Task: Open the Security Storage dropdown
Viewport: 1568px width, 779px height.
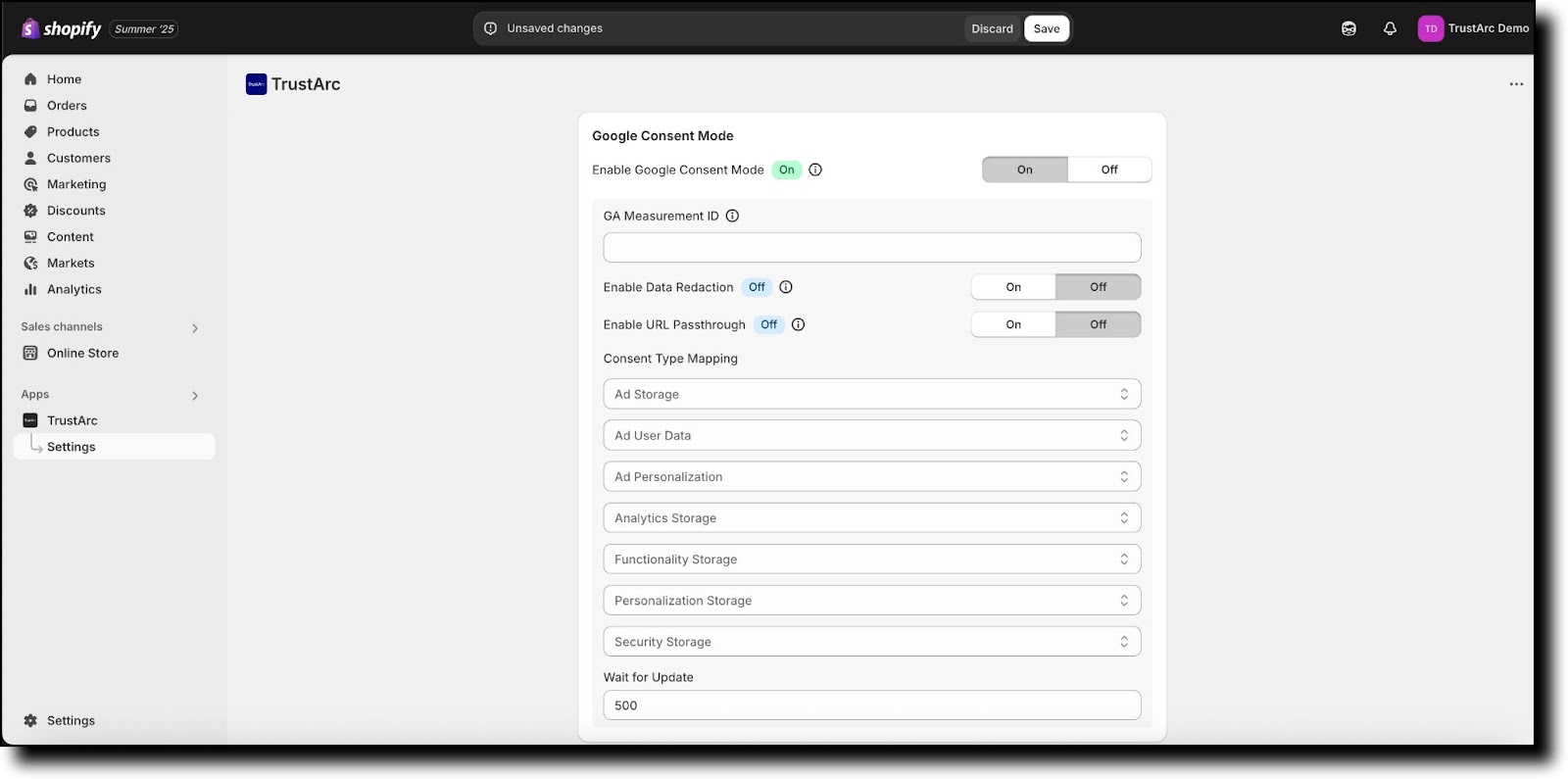Action: (872, 641)
